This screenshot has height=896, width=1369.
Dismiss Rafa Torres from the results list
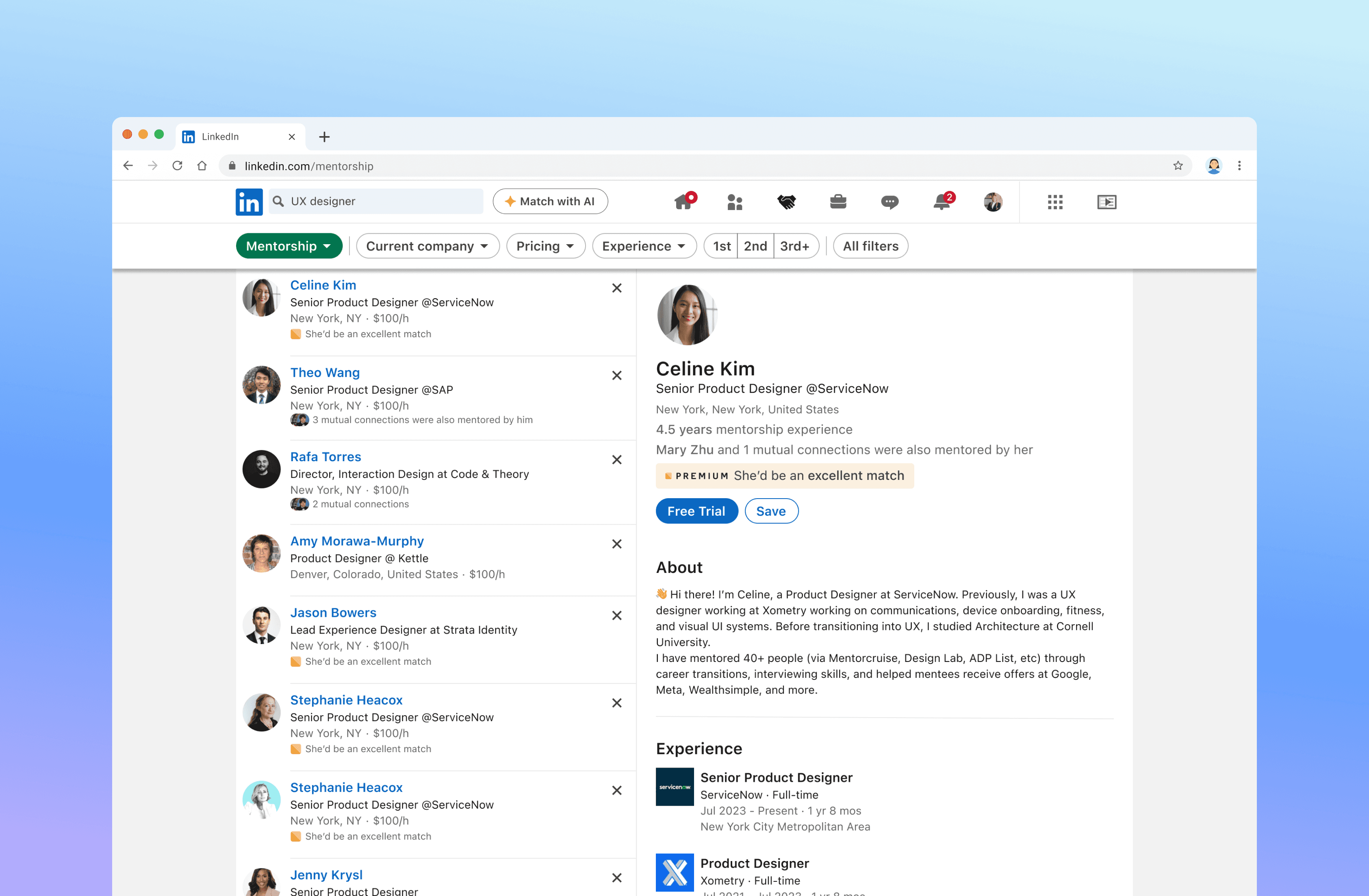[616, 460]
